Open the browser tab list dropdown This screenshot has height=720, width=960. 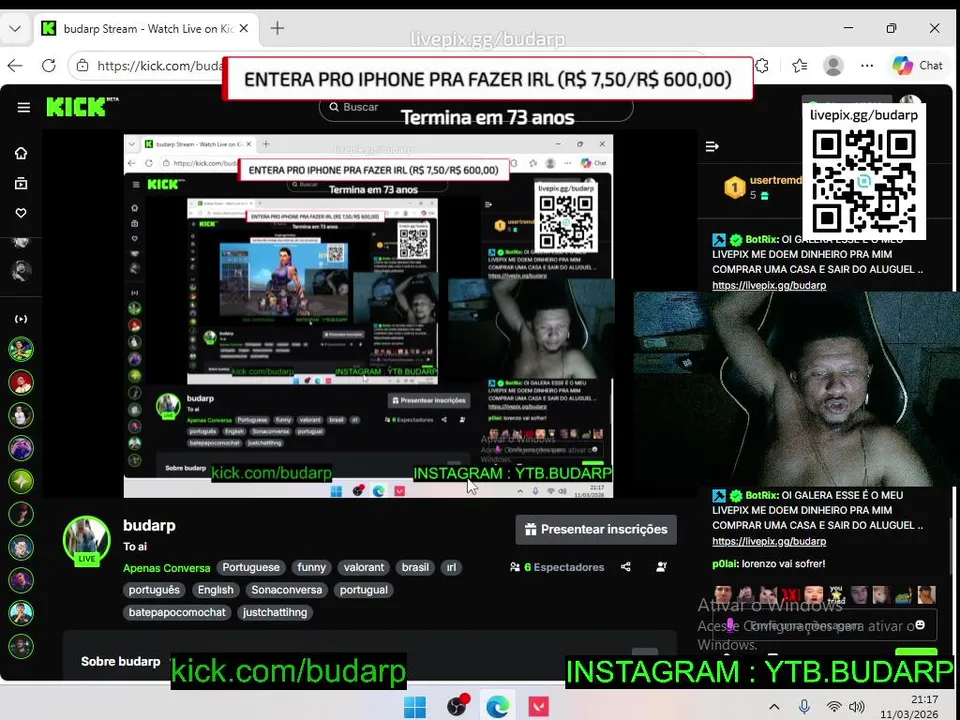pos(15,29)
